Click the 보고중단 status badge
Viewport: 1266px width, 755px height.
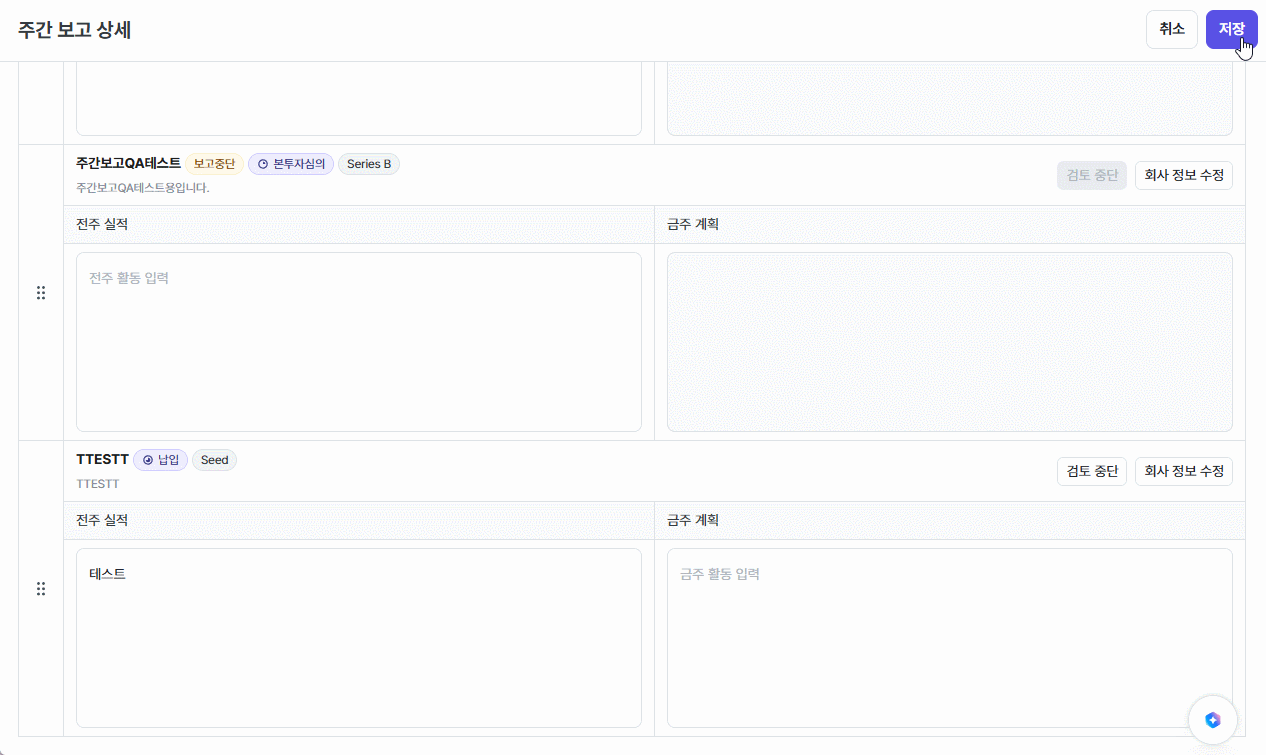point(214,164)
